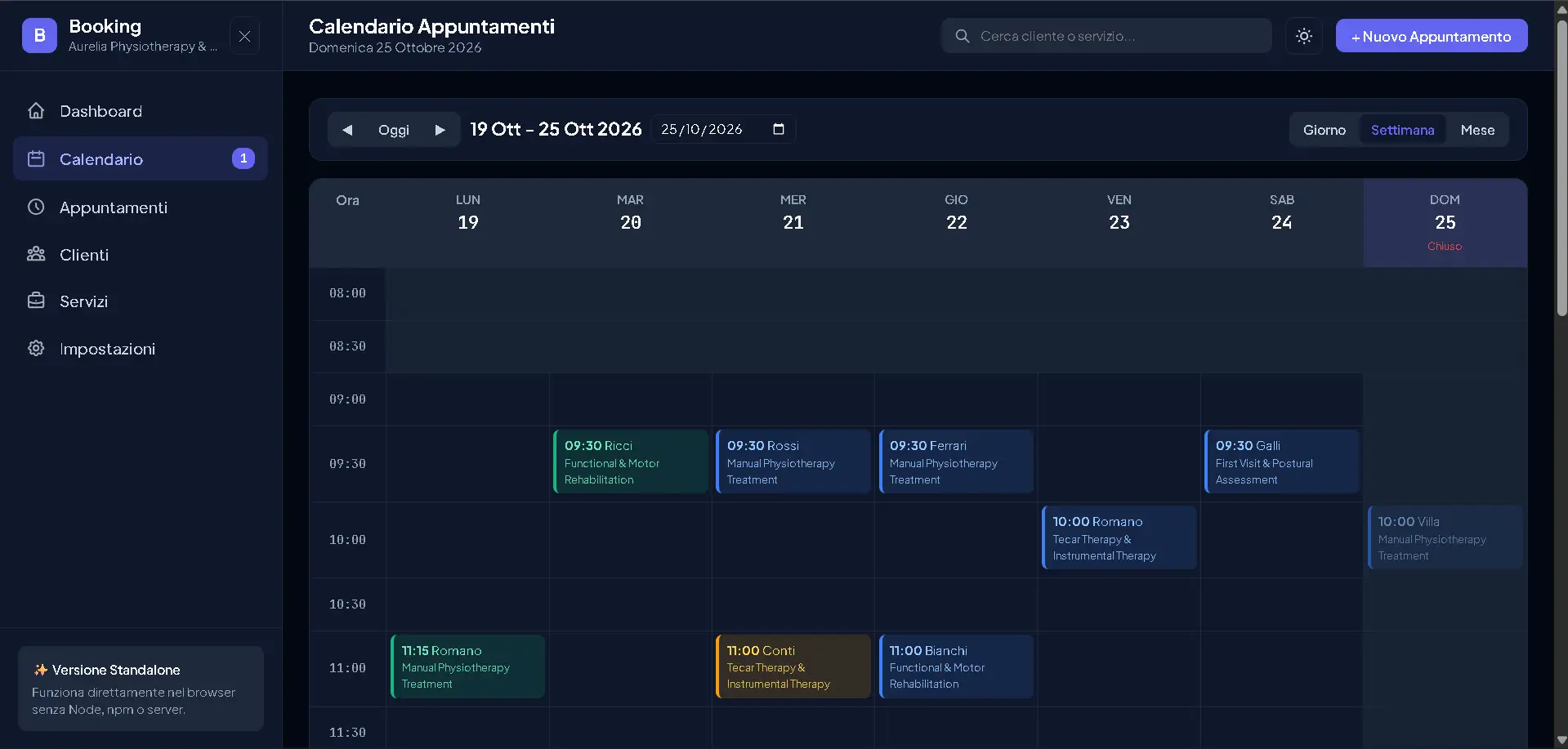The width and height of the screenshot is (1568, 749).
Task: Open 09:30 Rossi appointment
Action: click(793, 461)
